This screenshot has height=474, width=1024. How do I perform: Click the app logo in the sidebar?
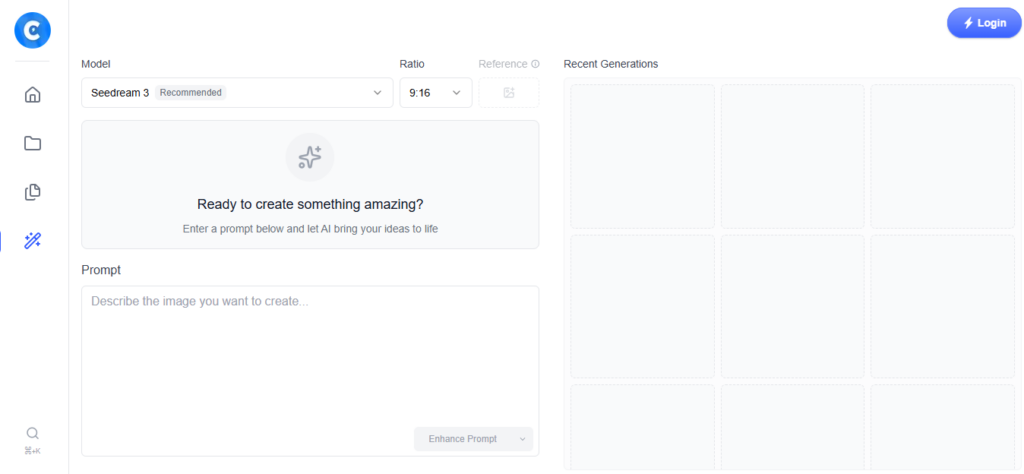[32, 31]
